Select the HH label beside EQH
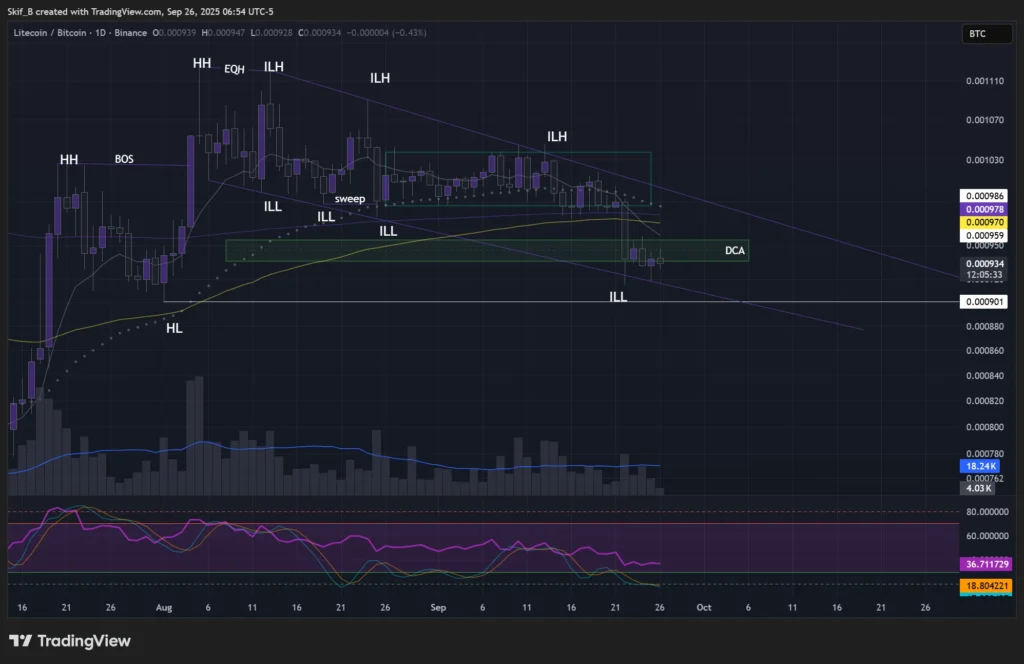This screenshot has height=664, width=1024. [x=202, y=63]
